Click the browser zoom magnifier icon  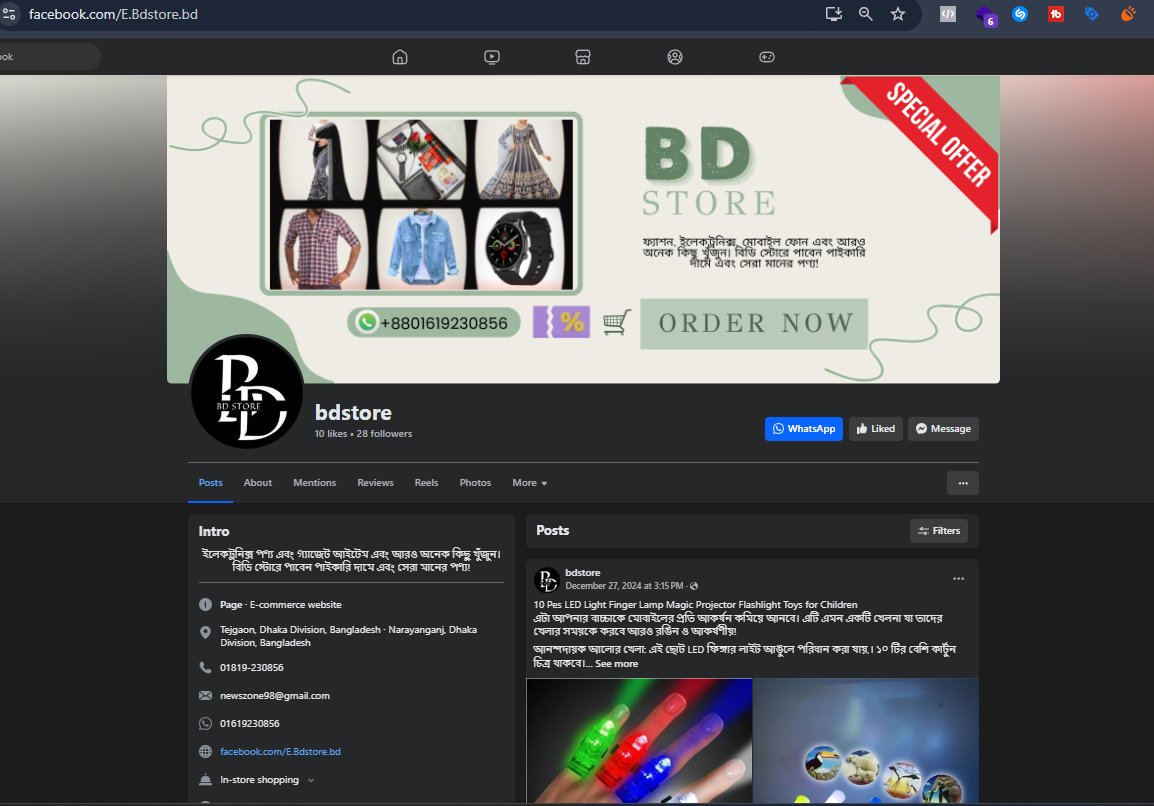click(x=866, y=14)
